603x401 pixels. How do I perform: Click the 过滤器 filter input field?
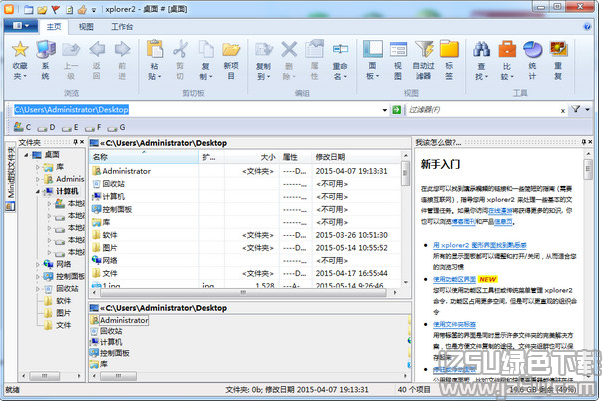(x=483, y=110)
